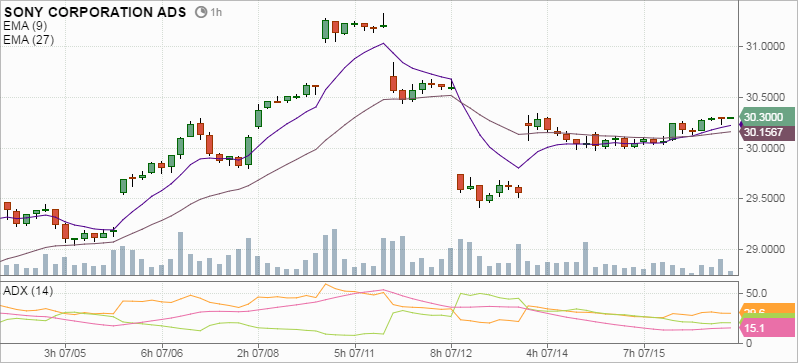Click the 4h 07/14 date label
The width and height of the screenshot is (798, 363).
point(548,352)
